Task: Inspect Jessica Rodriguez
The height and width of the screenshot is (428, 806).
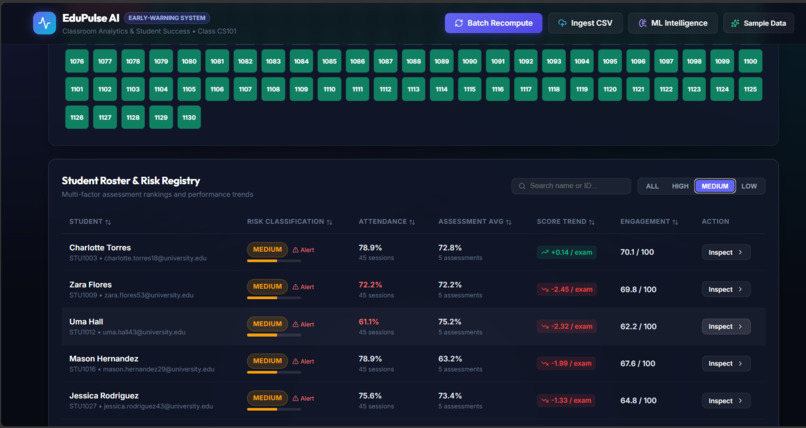Action: click(726, 401)
